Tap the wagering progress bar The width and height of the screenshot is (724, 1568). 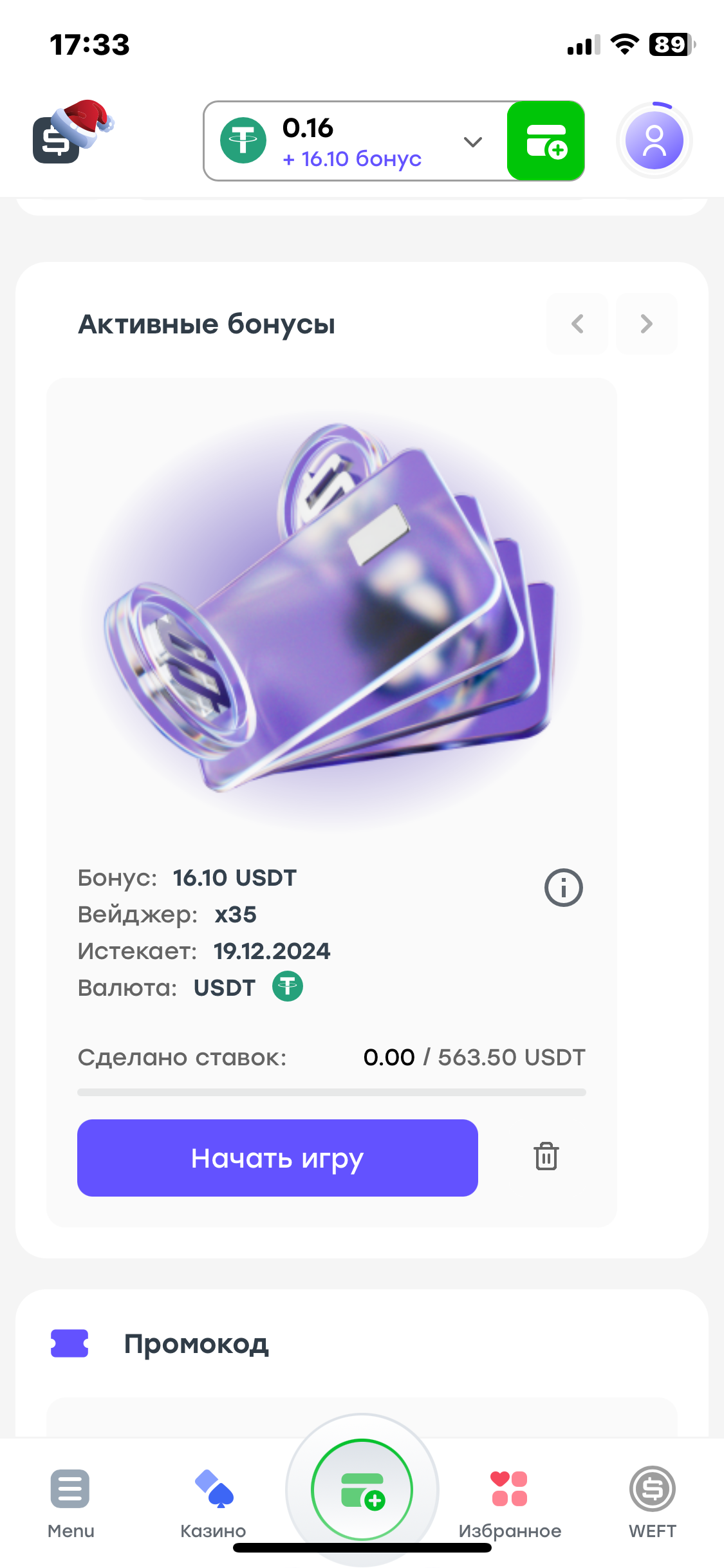point(331,1092)
